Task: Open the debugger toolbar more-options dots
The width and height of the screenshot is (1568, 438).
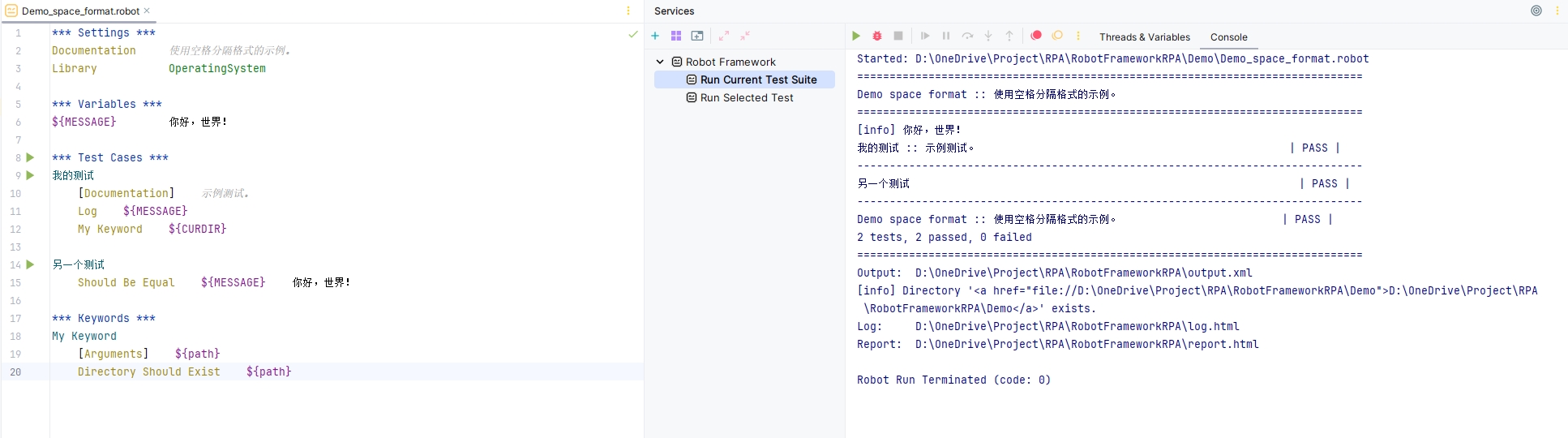Action: 1078,36
